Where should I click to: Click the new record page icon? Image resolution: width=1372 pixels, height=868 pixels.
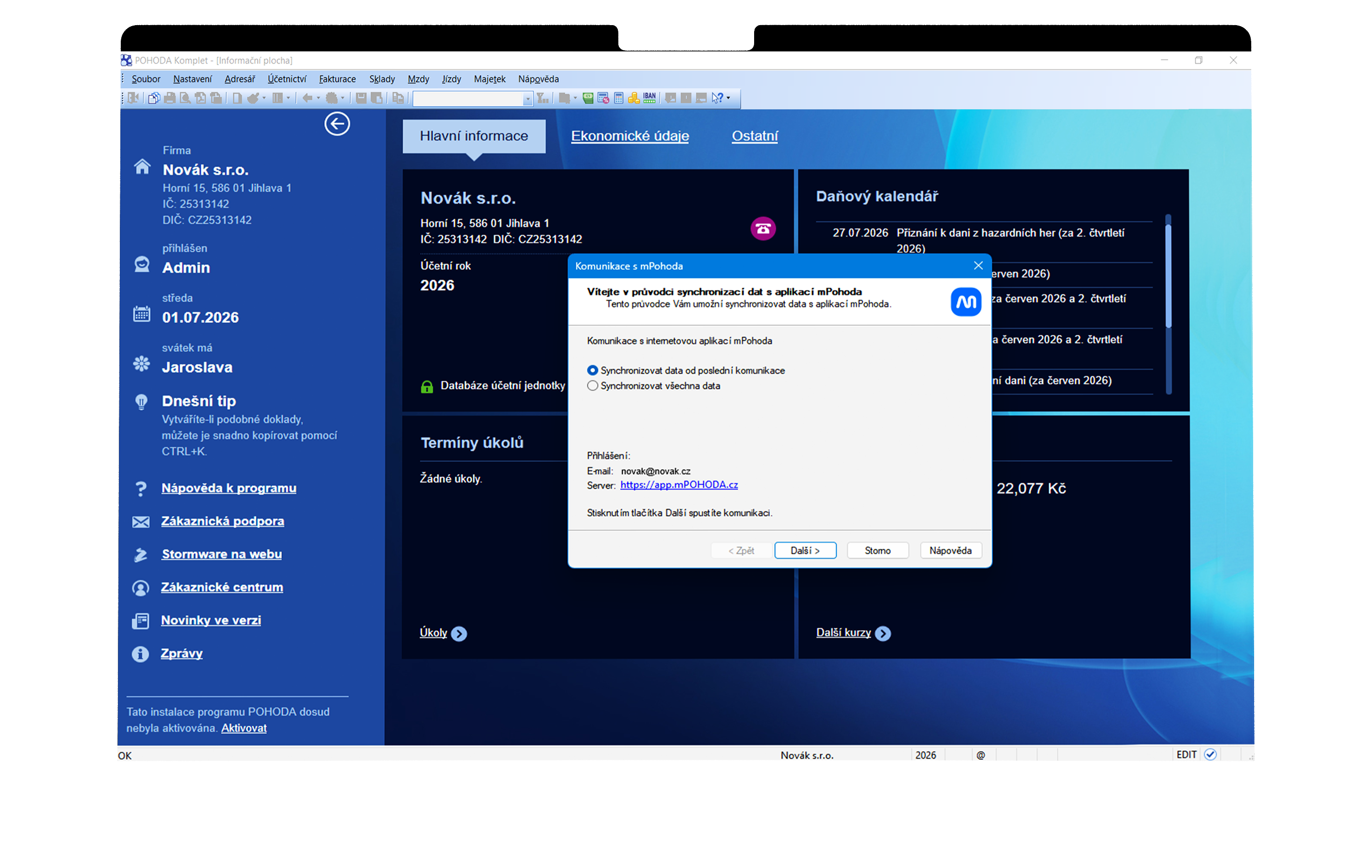point(237,98)
